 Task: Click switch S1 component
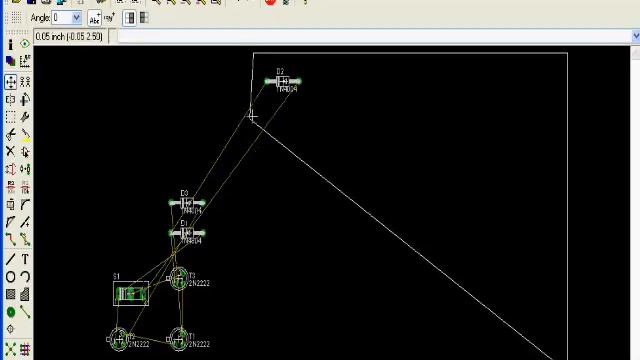(131, 293)
